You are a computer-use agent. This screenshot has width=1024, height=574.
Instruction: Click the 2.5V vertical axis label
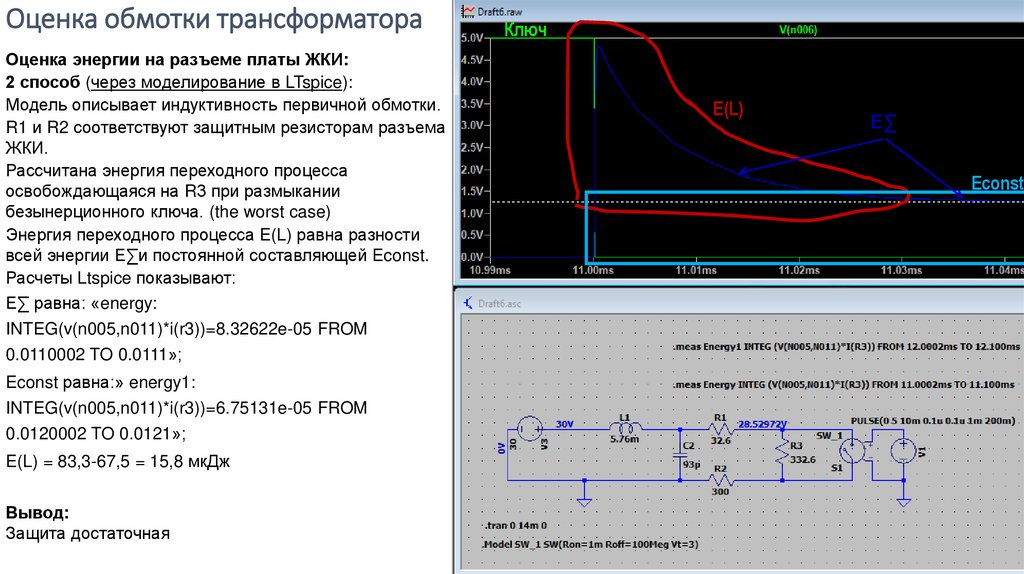tap(472, 148)
